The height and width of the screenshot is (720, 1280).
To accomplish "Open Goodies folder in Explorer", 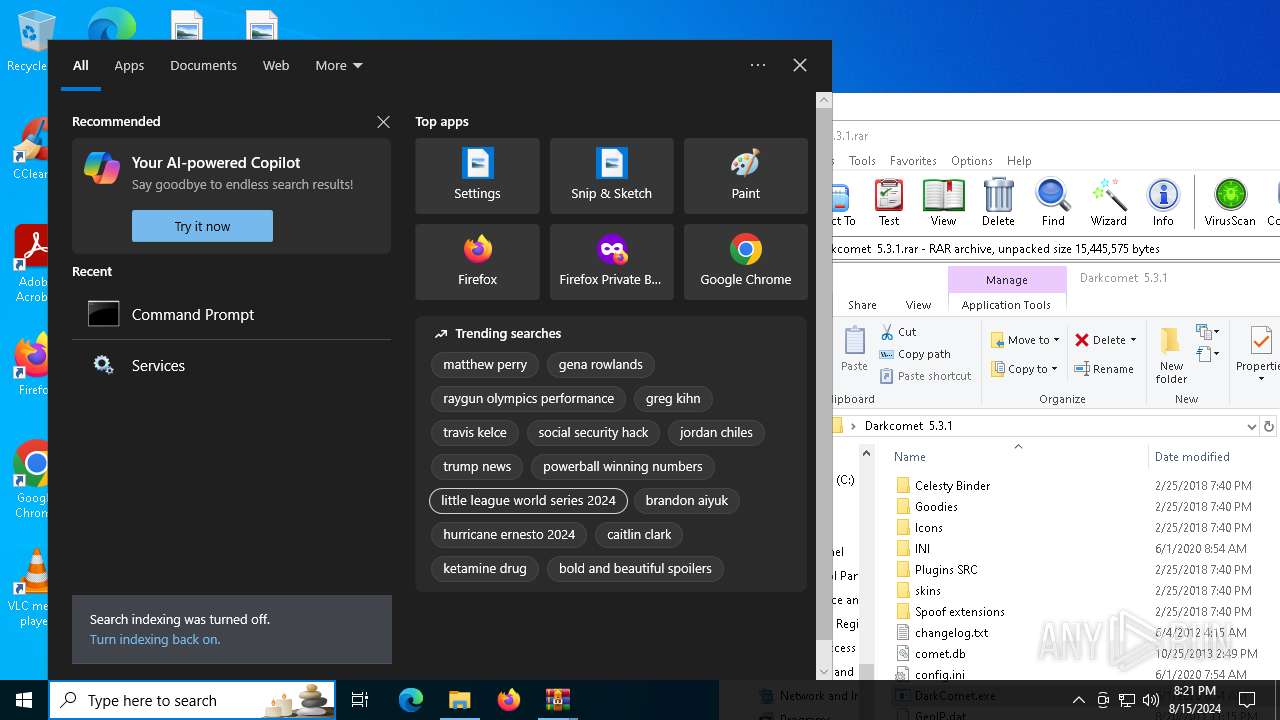I will 936,506.
